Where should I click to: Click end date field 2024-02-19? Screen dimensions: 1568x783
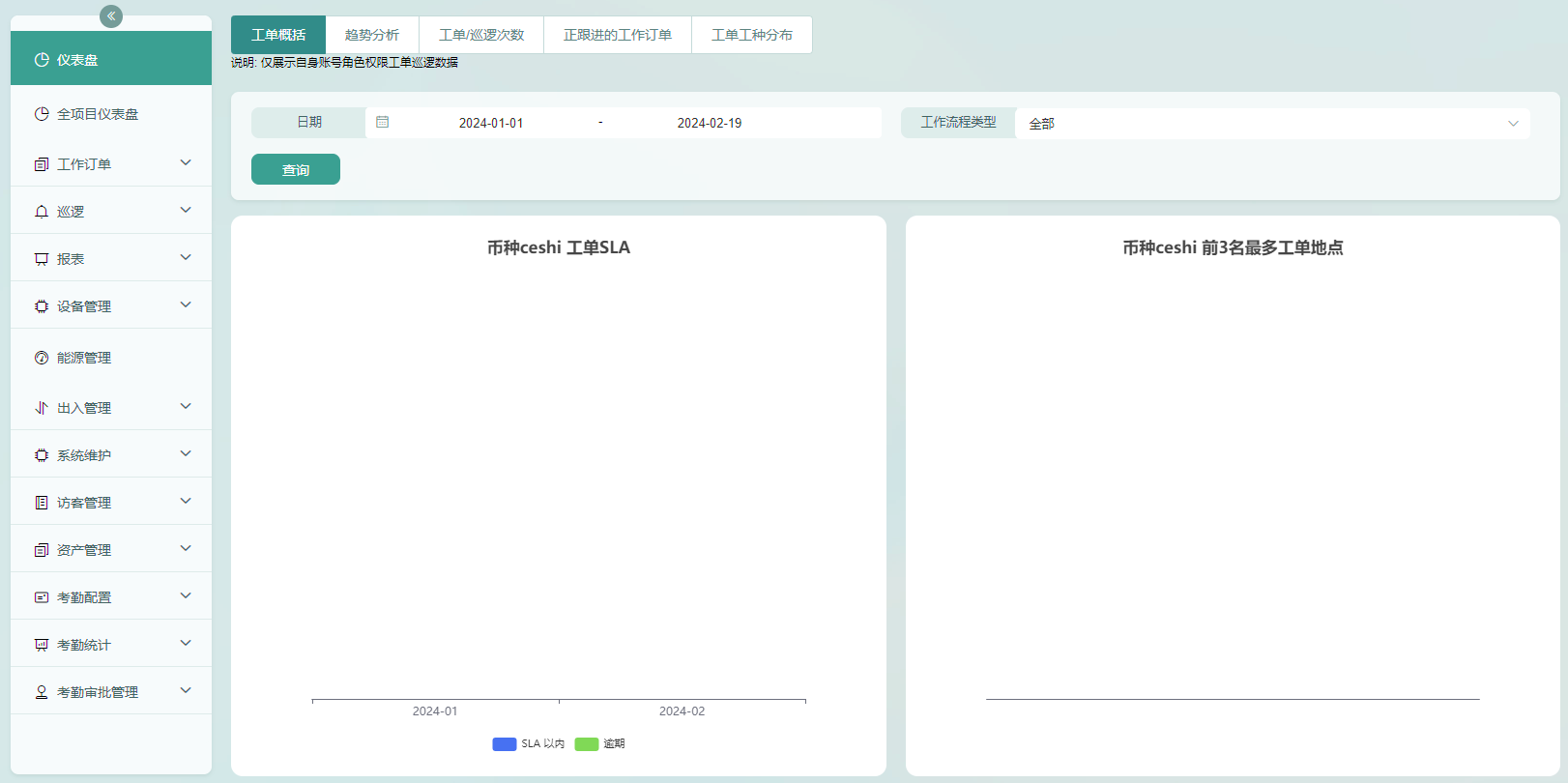click(x=710, y=123)
